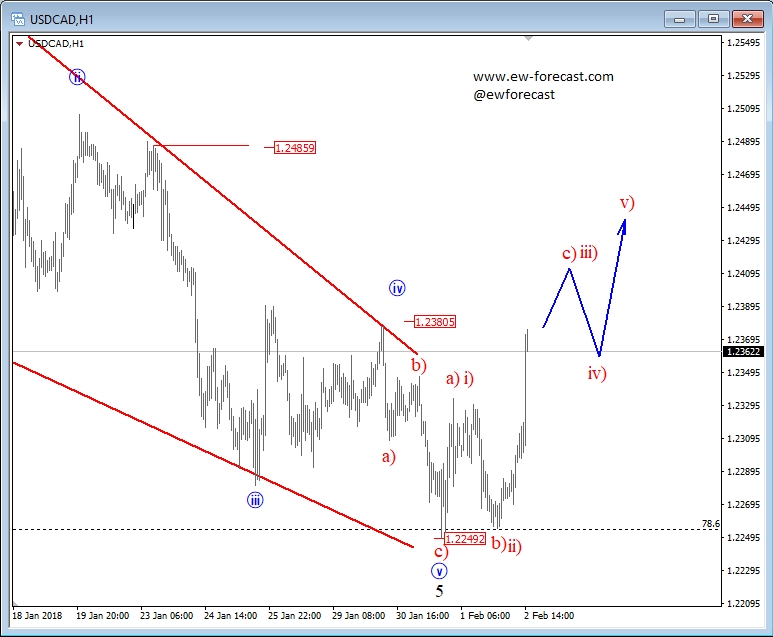This screenshot has width=773, height=637.
Task: Click the chart shift marker triangle at top
Action: click(528, 38)
